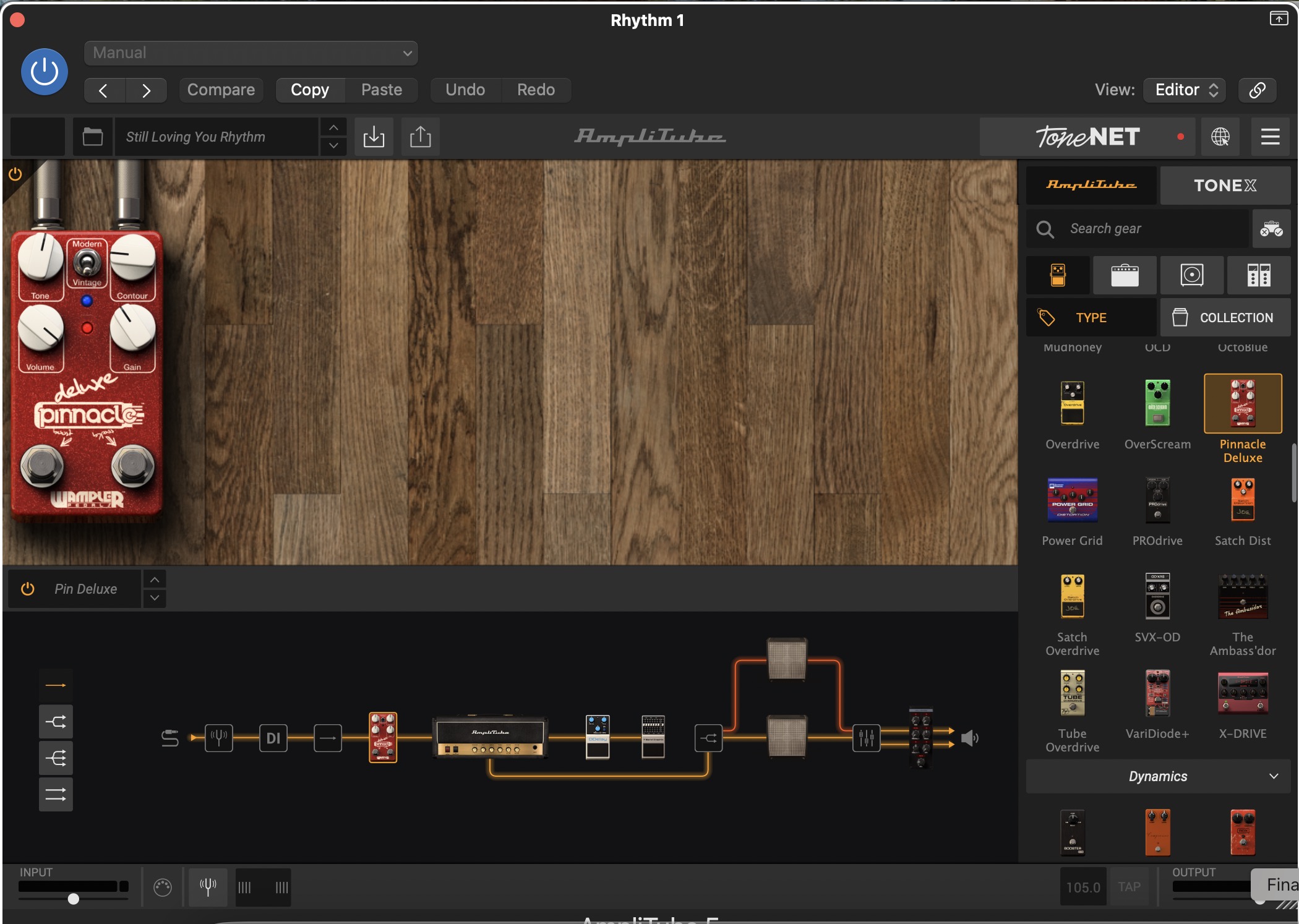Click the save preset download icon

(374, 137)
